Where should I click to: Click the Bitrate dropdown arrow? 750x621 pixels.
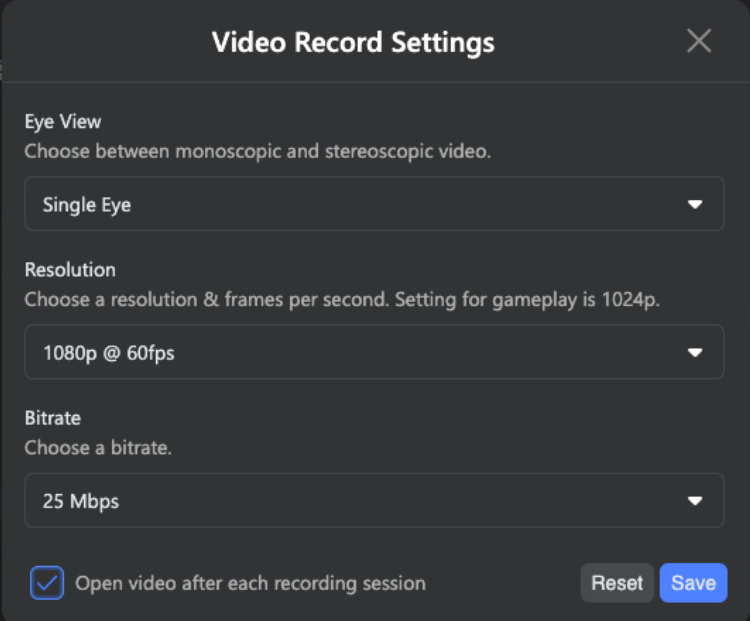[x=695, y=501]
